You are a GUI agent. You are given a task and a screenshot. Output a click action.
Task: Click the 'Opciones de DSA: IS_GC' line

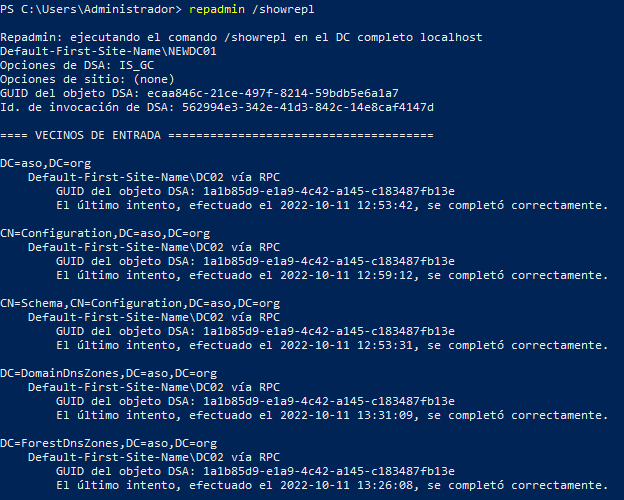(x=64, y=65)
